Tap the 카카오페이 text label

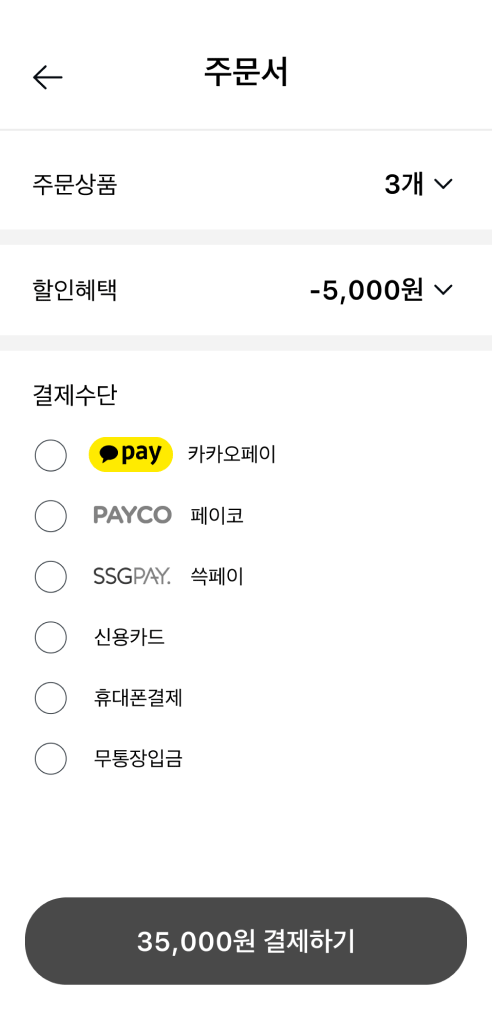[232, 455]
